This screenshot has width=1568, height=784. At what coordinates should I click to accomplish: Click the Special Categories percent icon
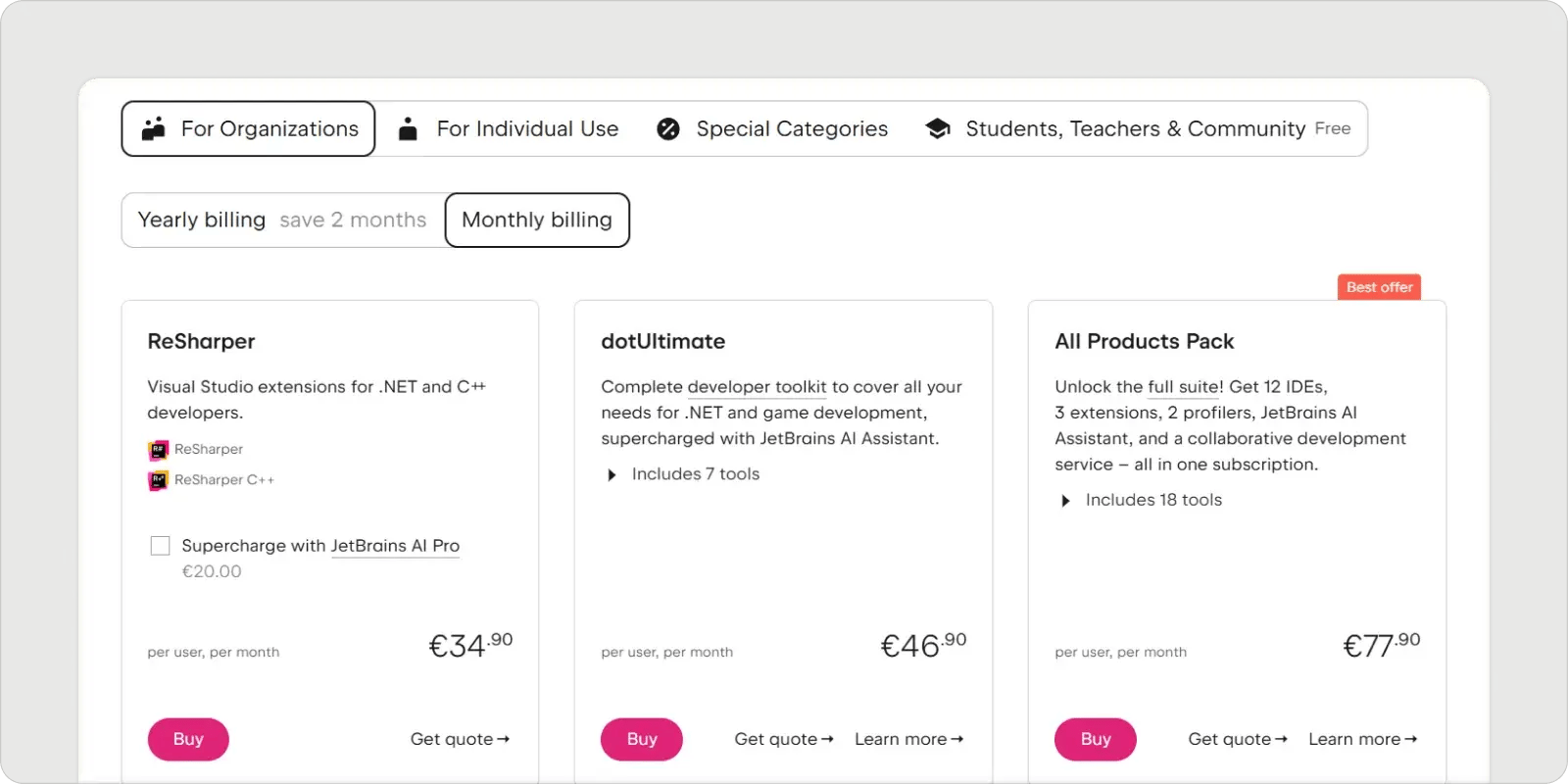[668, 128]
